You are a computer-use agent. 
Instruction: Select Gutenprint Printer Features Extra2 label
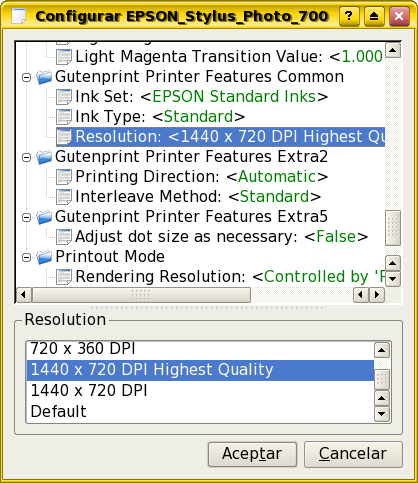(x=191, y=157)
